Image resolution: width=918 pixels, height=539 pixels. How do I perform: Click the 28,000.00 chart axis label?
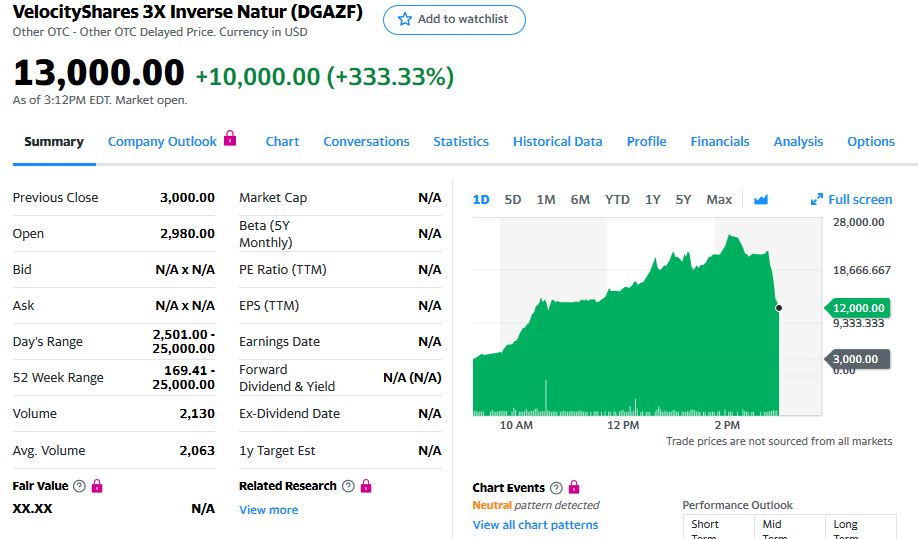click(x=858, y=222)
